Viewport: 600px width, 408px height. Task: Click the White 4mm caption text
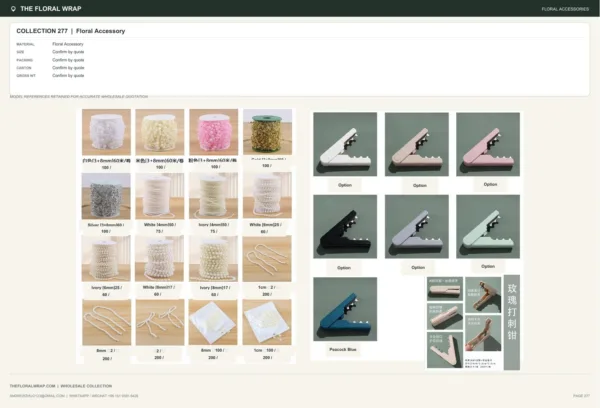160,225
